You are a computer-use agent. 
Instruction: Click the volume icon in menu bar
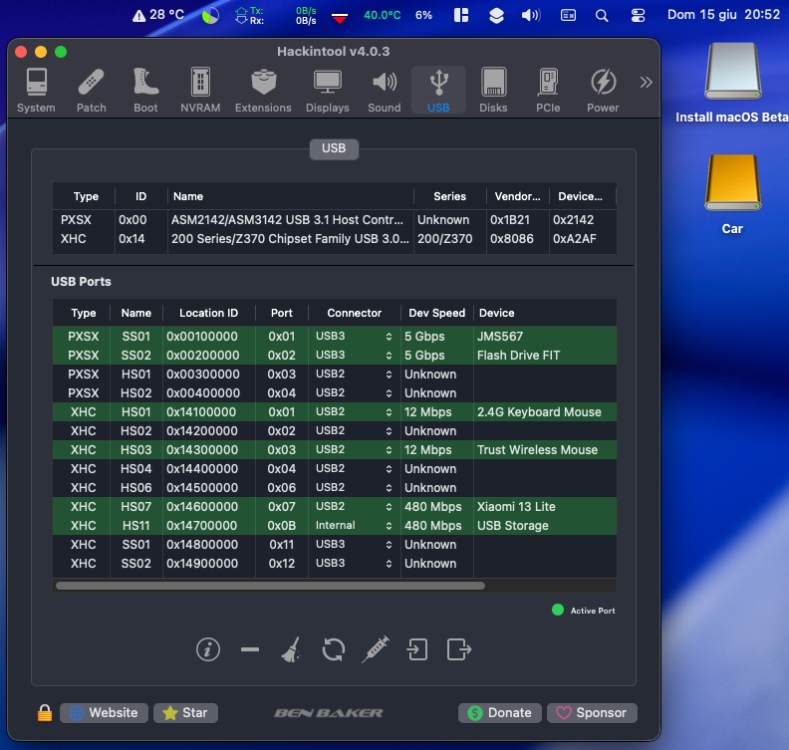pos(531,15)
